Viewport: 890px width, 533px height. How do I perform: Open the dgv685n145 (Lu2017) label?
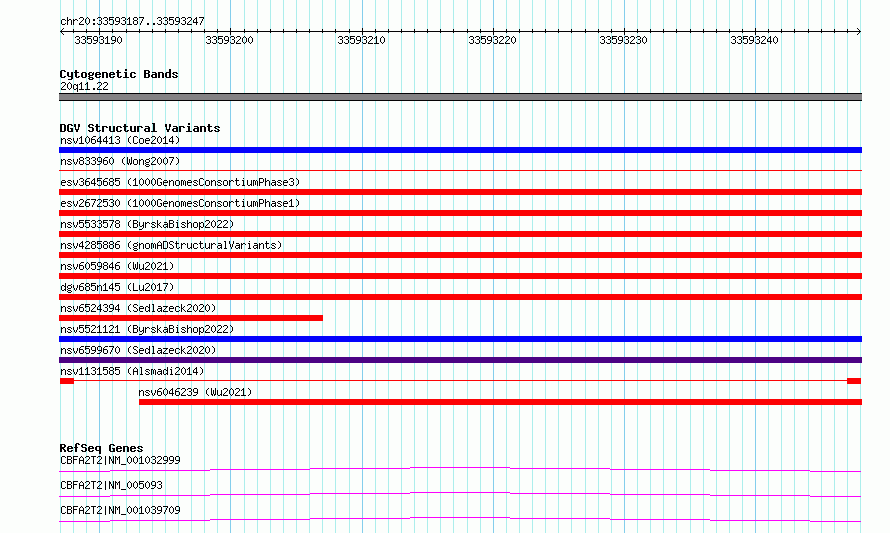click(117, 287)
